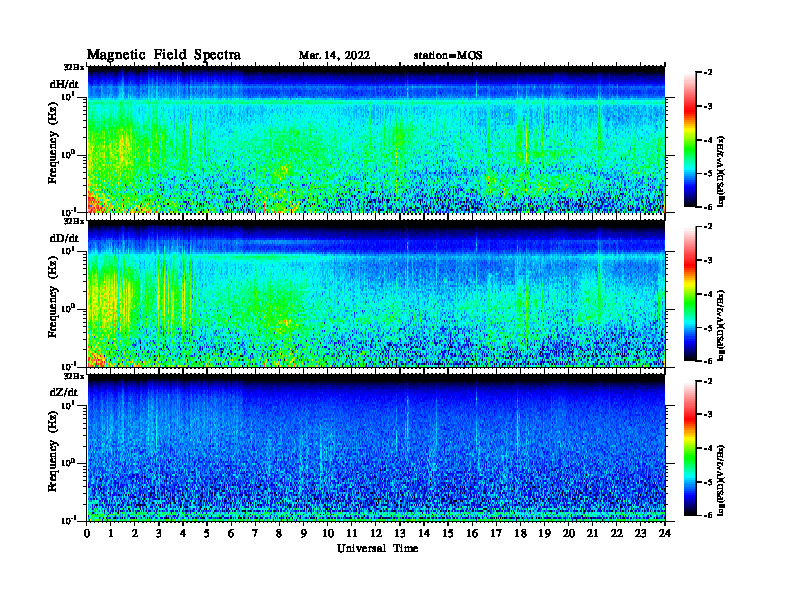792x612 pixels.
Task: Click hour tick label "12" on time axis
Action: tap(376, 534)
